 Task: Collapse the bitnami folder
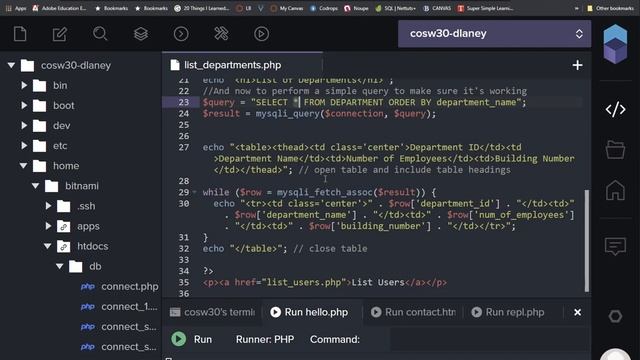coord(36,186)
